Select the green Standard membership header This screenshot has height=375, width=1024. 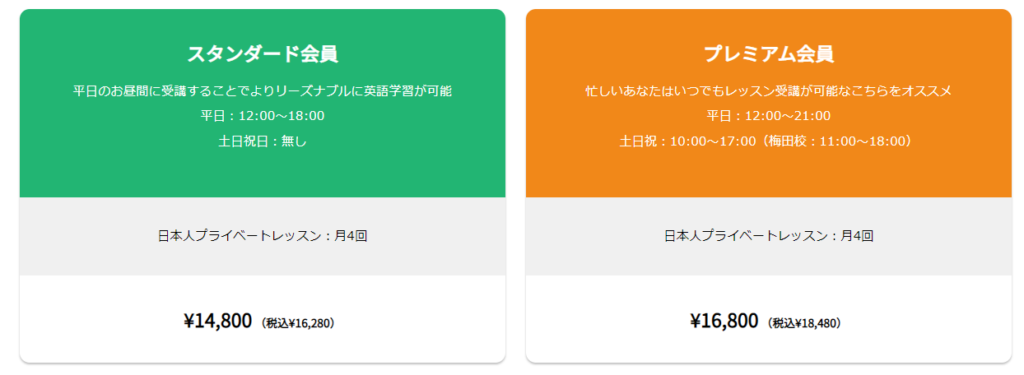tap(263, 103)
